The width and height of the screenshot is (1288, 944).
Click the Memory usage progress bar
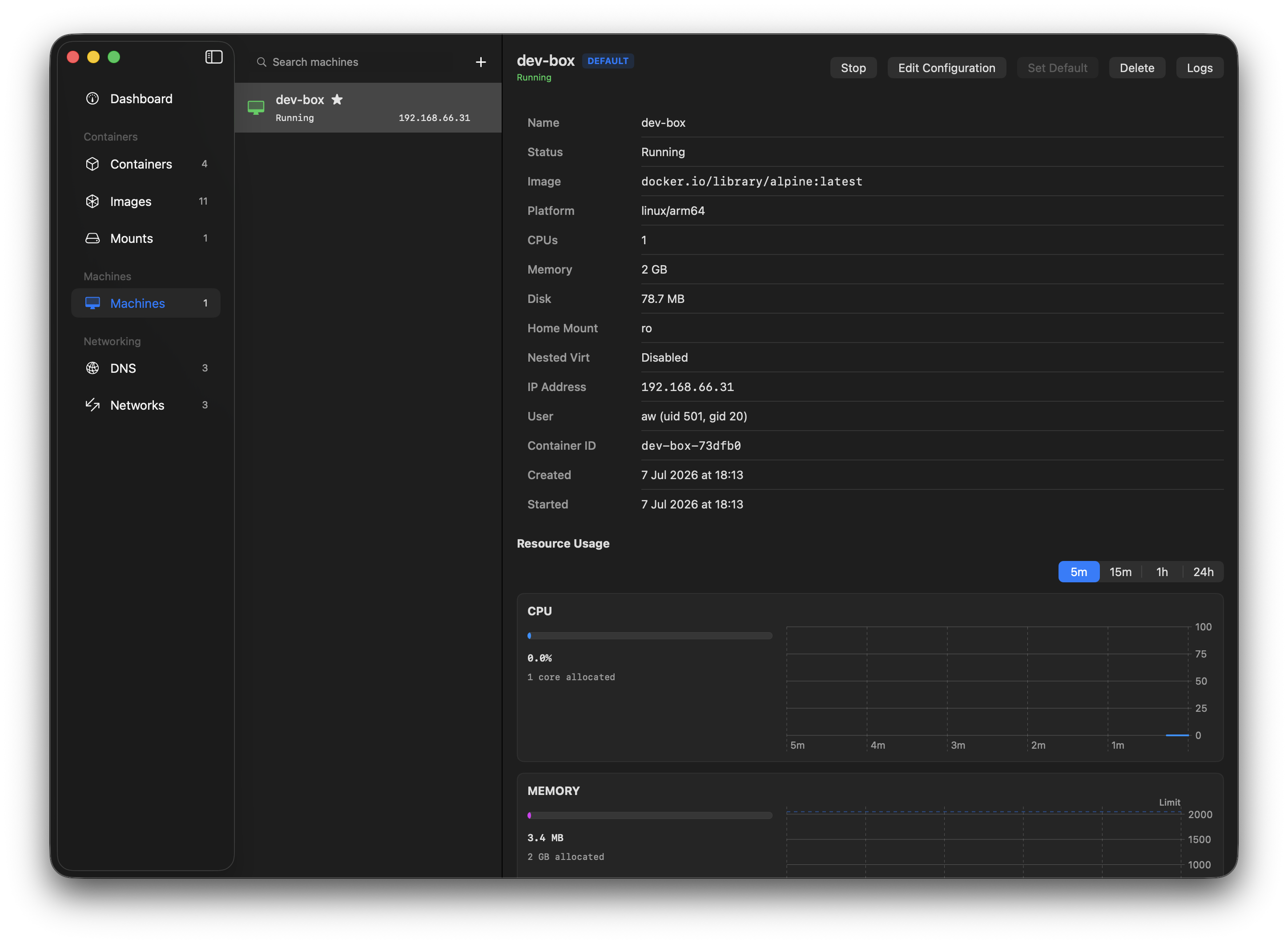tap(649, 815)
